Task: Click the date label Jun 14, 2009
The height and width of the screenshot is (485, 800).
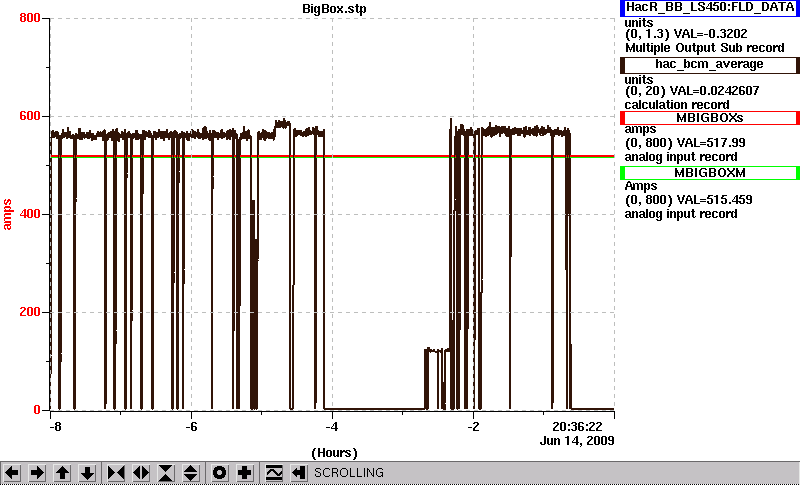Action: [577, 441]
